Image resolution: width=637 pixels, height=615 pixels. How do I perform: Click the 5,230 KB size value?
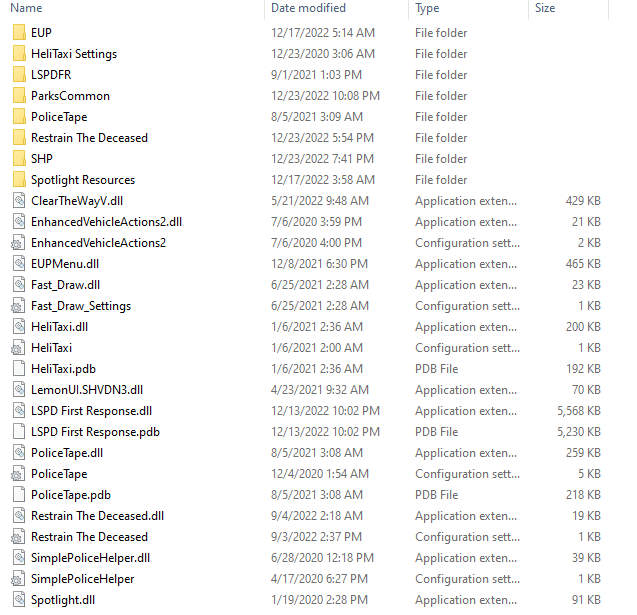pos(578,432)
